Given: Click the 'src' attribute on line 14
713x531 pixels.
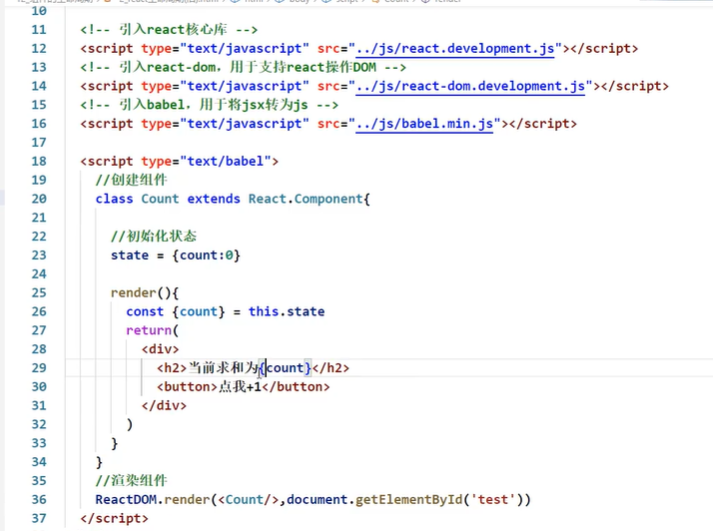Looking at the screenshot, I should tap(328, 86).
